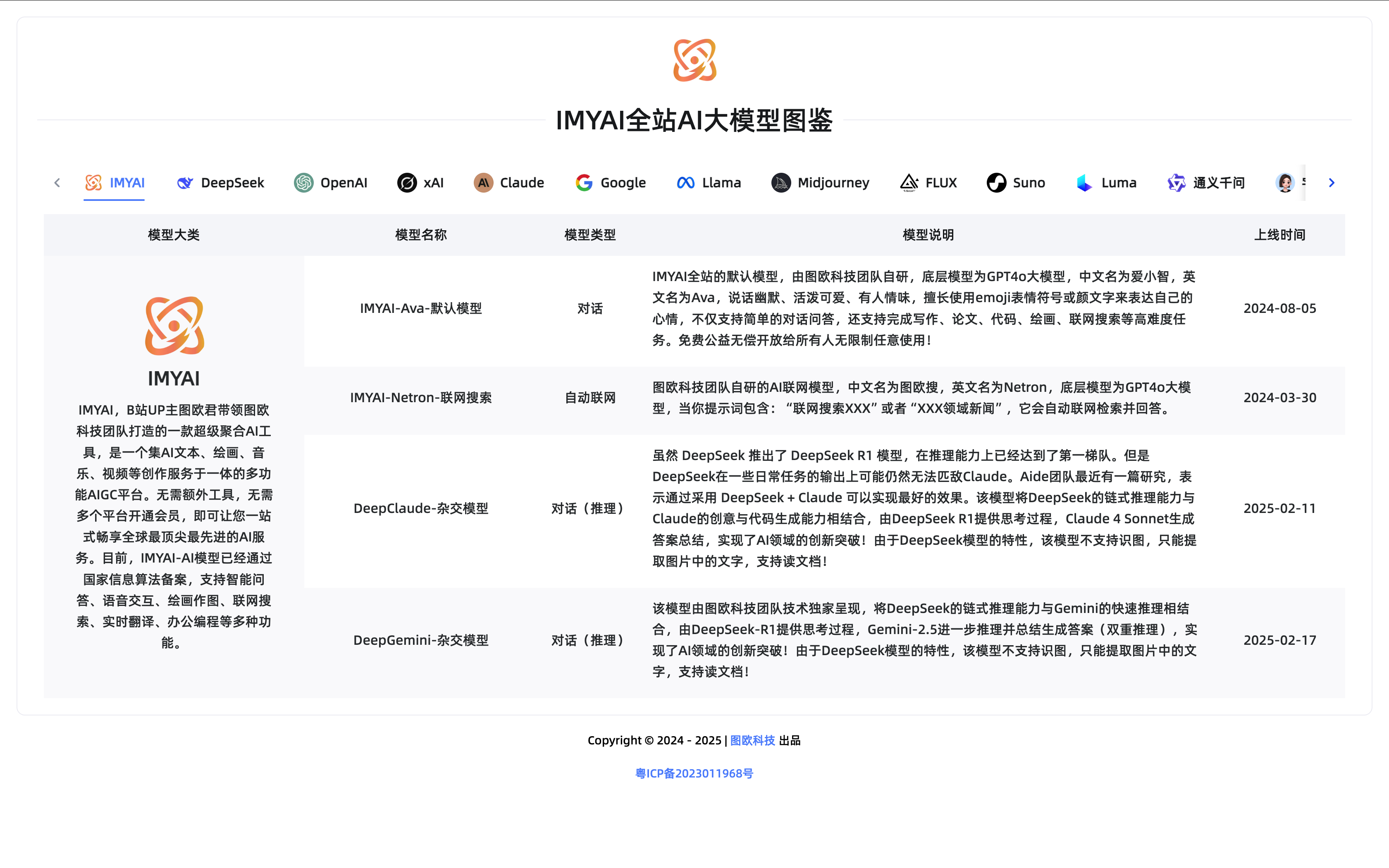Open the 粤ICP备2023011968号 link
This screenshot has width=1389, height=868.
coord(694,773)
